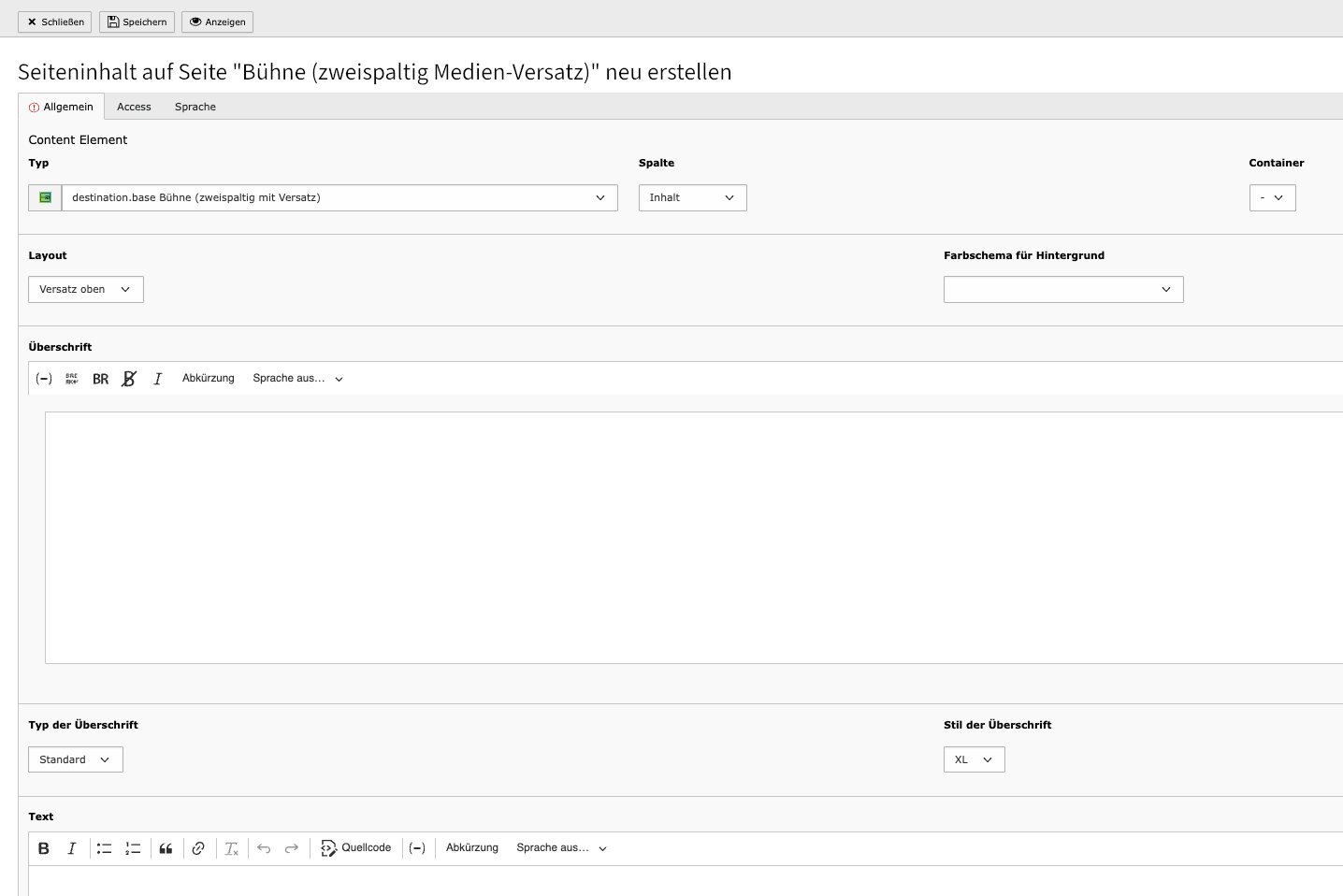Click the BR line break icon
1343x896 pixels.
[x=100, y=379]
